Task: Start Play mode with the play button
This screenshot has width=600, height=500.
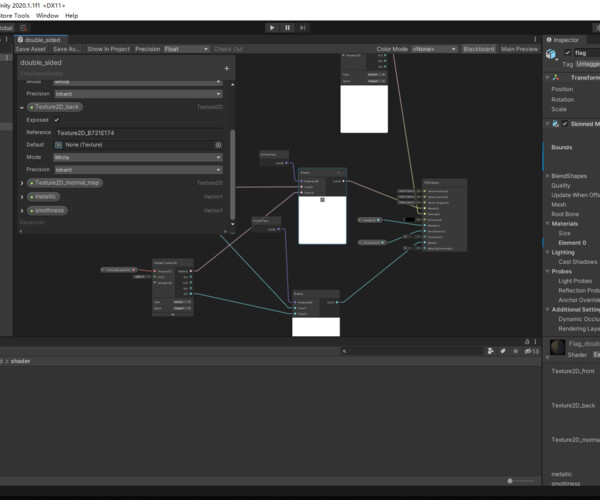Action: (272, 28)
